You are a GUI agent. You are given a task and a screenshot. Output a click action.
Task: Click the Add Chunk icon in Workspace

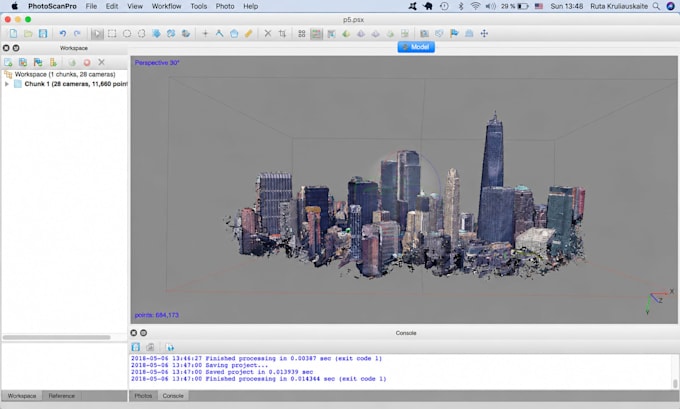coord(8,62)
